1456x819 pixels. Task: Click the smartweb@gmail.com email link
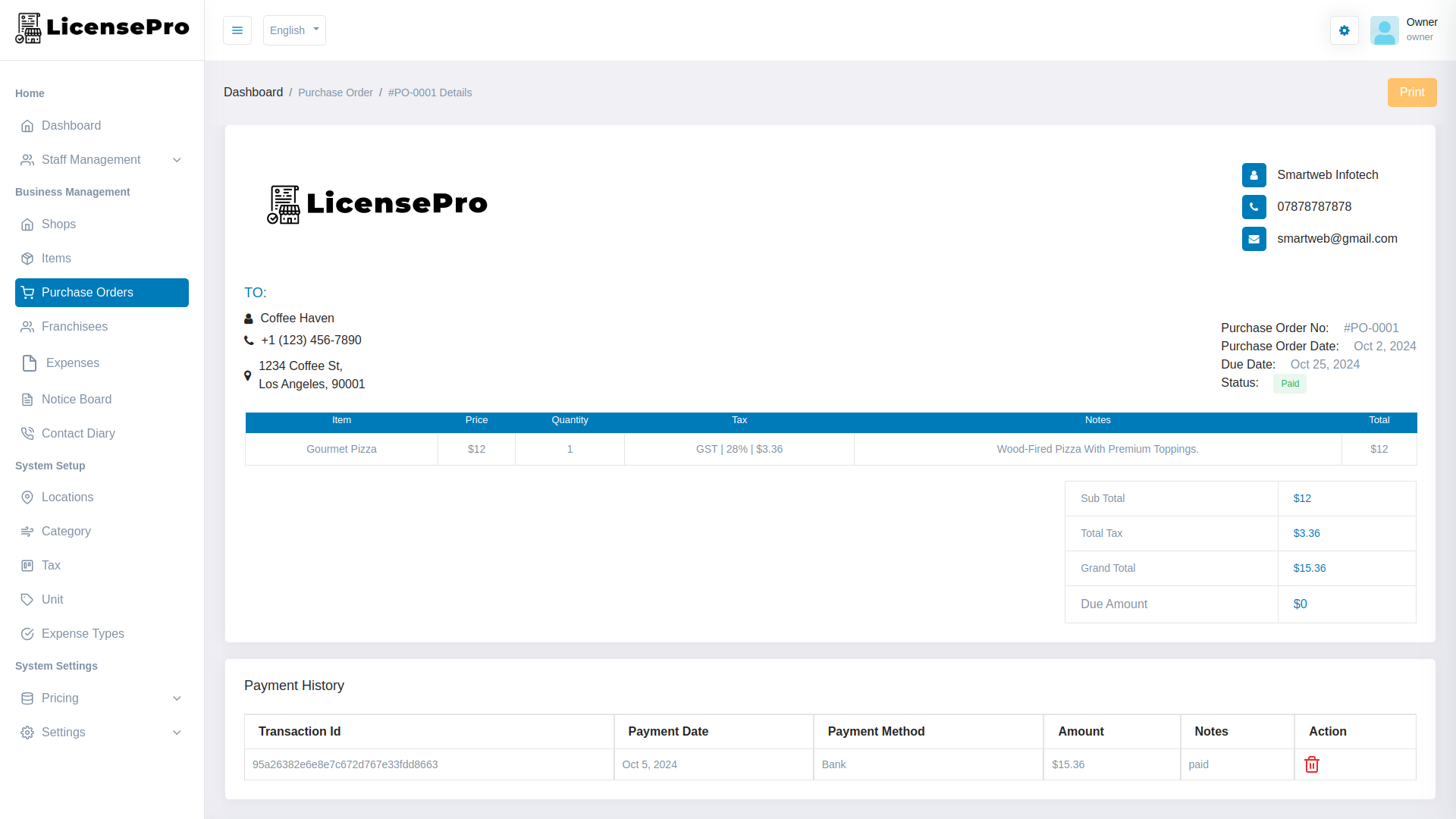point(1338,238)
